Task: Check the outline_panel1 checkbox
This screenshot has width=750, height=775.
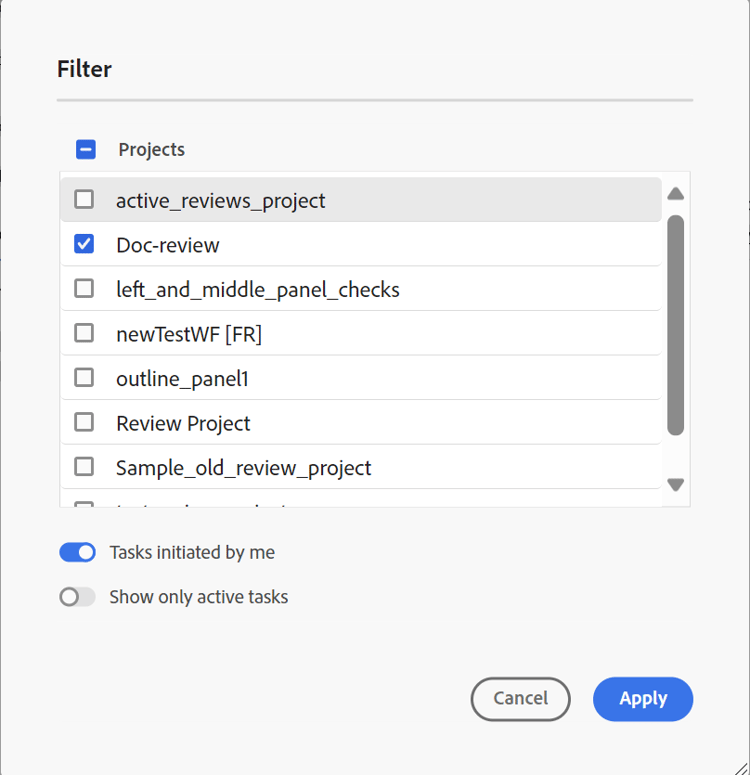Action: coord(84,378)
